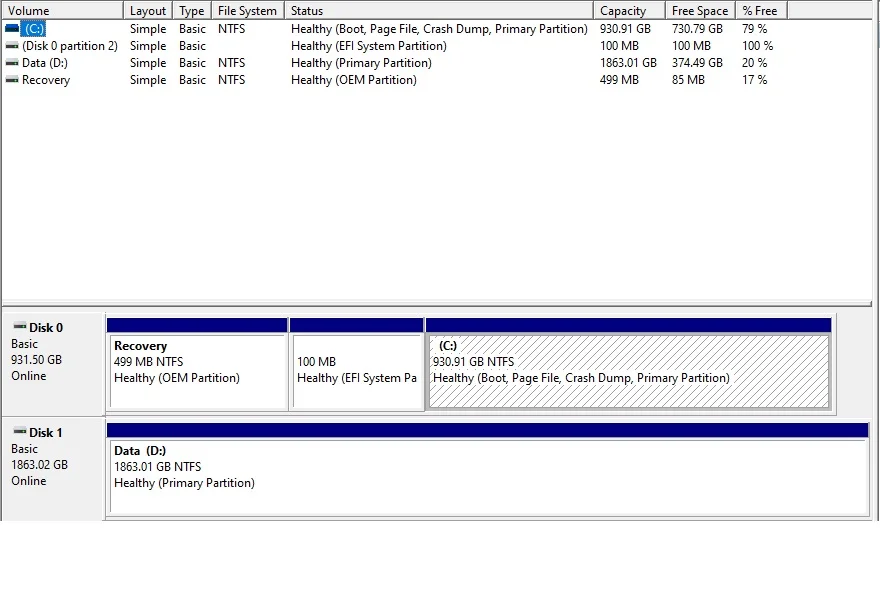Image resolution: width=880 pixels, height=616 pixels.
Task: Click the Disk 1 label
Action: (x=45, y=433)
